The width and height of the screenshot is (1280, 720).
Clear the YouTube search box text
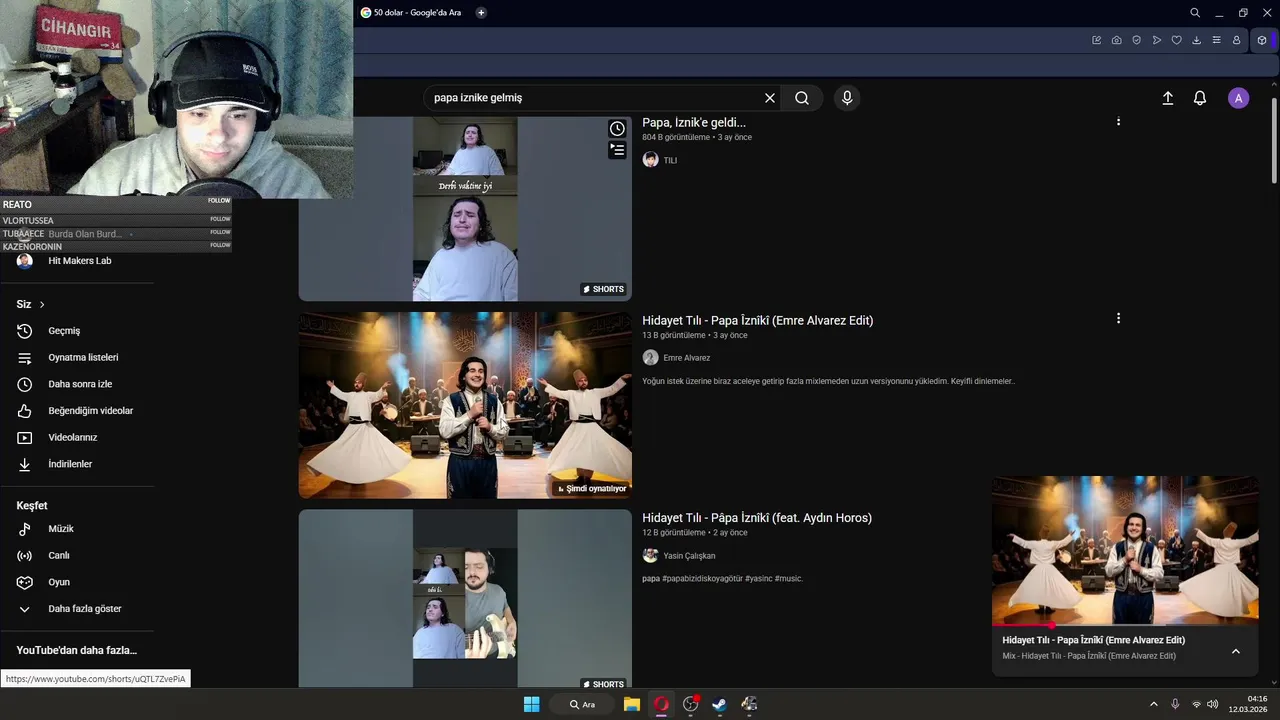(x=770, y=98)
